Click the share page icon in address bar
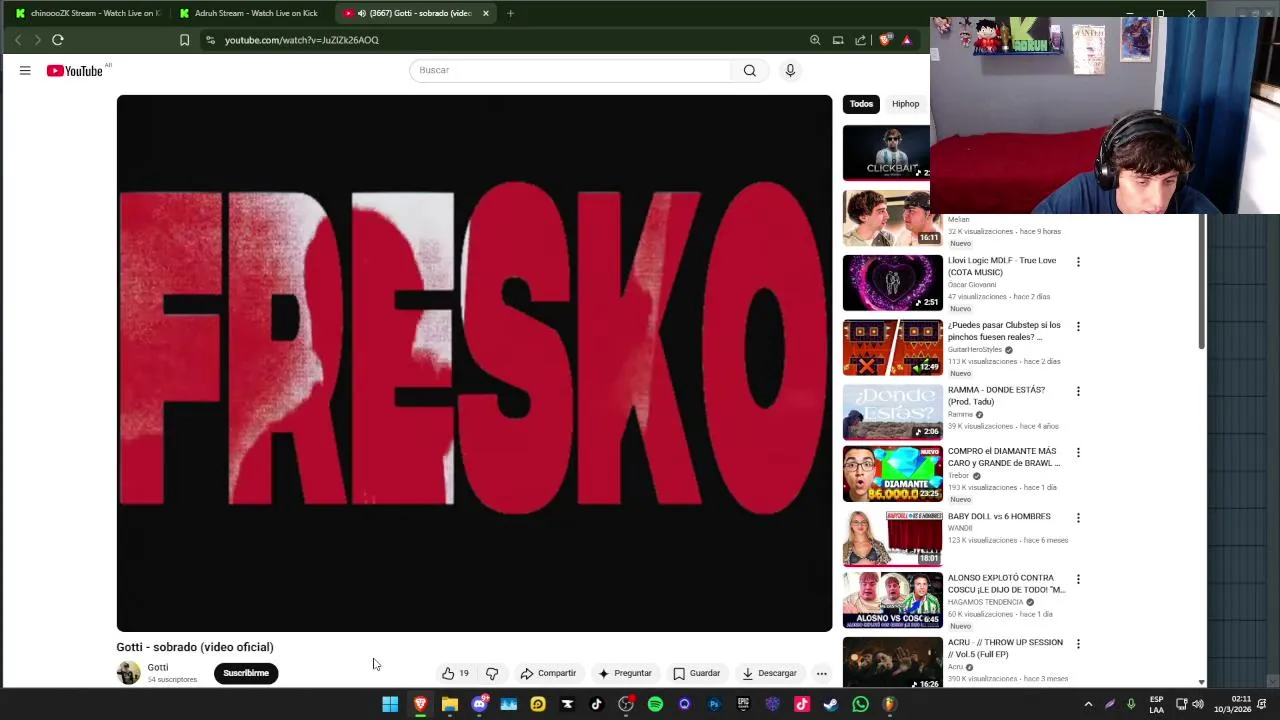Viewport: 1280px width, 720px height. 860,40
